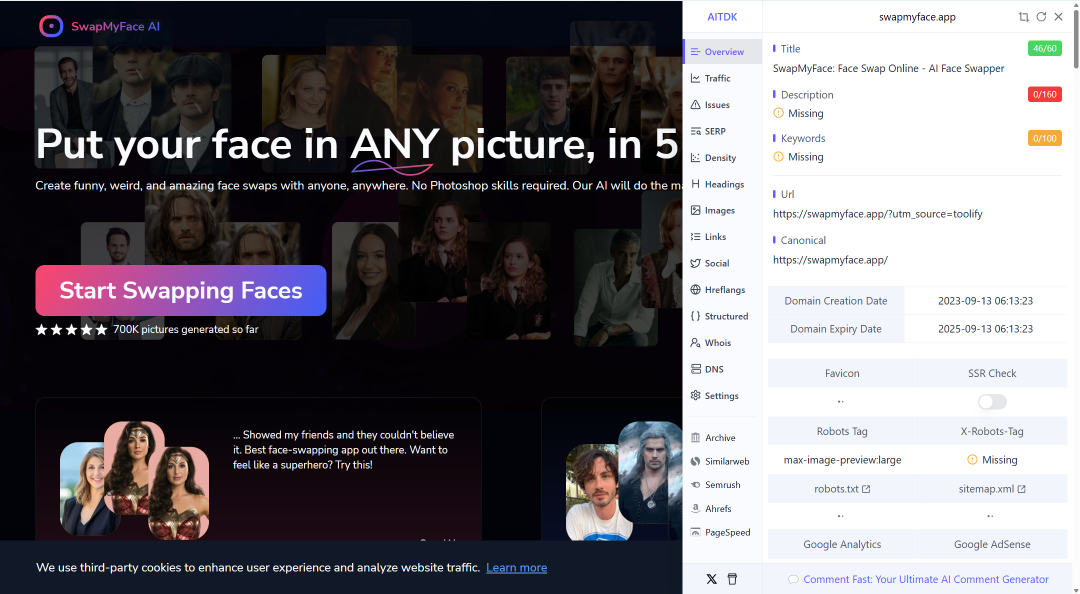
Task: Click the DNS server icon
Action: pyautogui.click(x=696, y=369)
